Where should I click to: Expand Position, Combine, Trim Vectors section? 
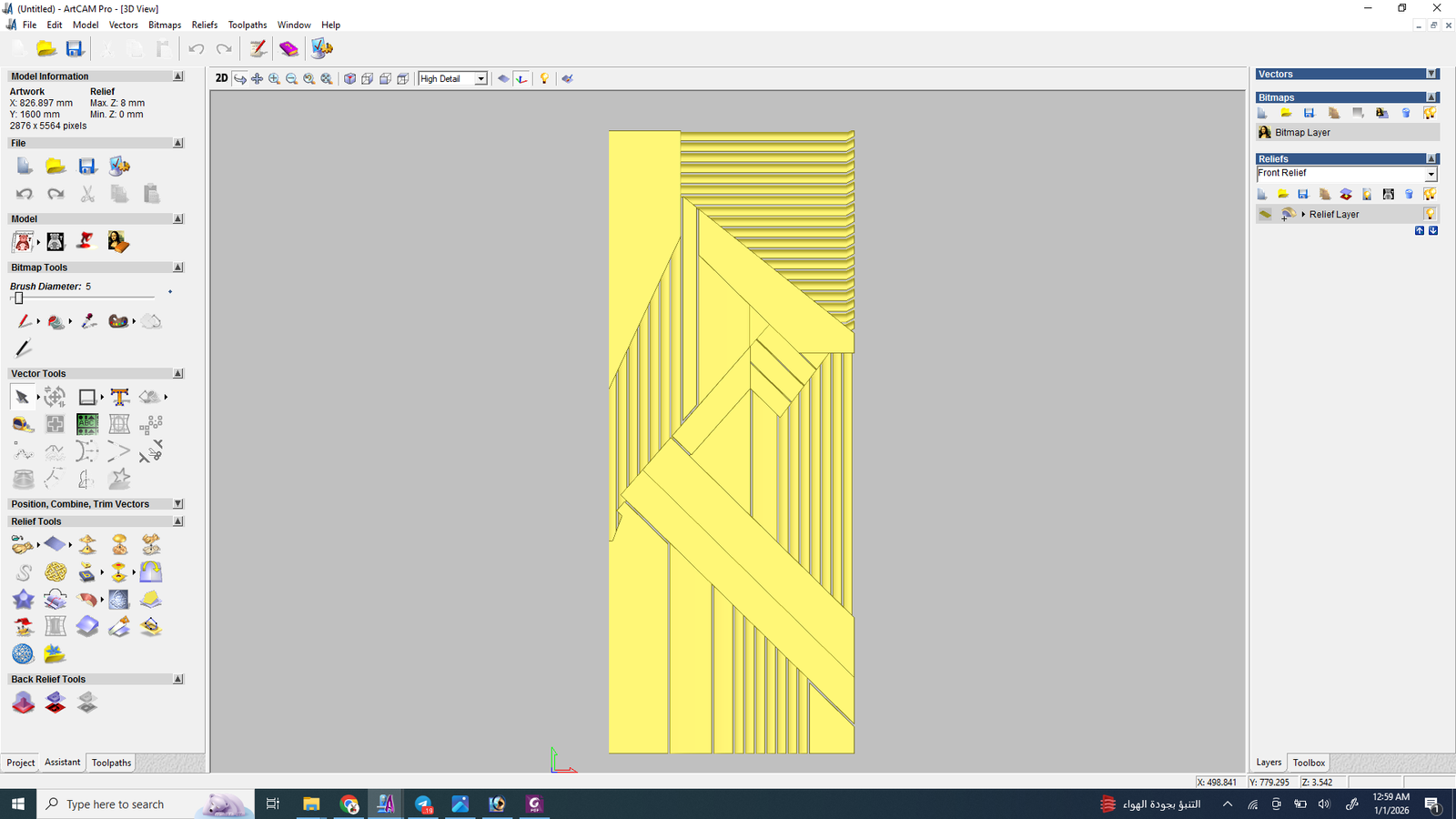tap(177, 504)
